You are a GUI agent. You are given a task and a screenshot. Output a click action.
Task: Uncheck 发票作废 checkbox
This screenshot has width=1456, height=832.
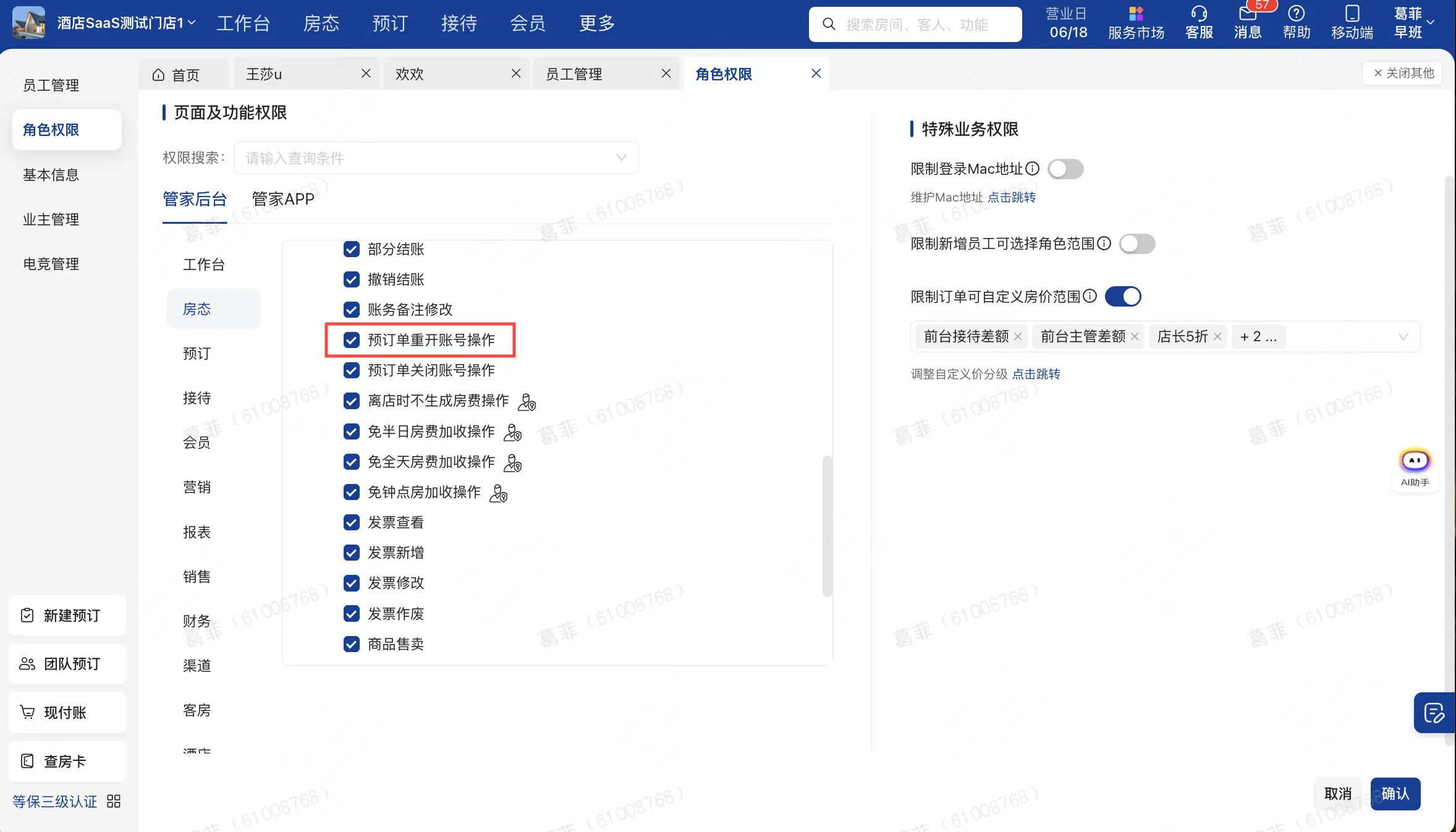(351, 614)
